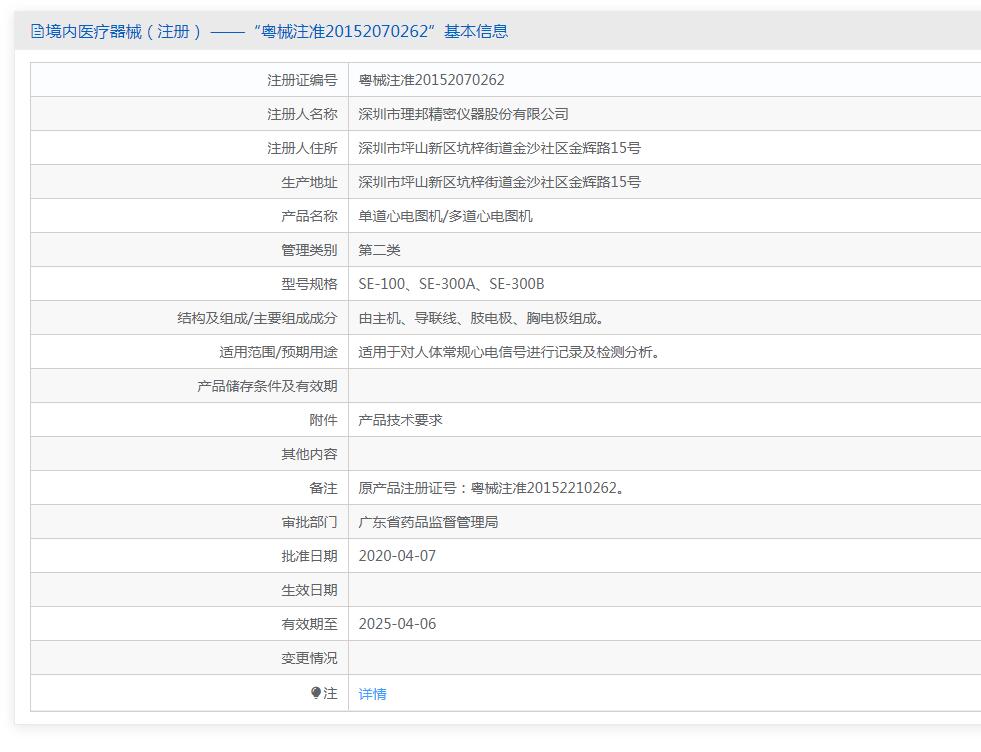Click the 产品名称 label
This screenshot has height=752, width=981.
(x=309, y=216)
